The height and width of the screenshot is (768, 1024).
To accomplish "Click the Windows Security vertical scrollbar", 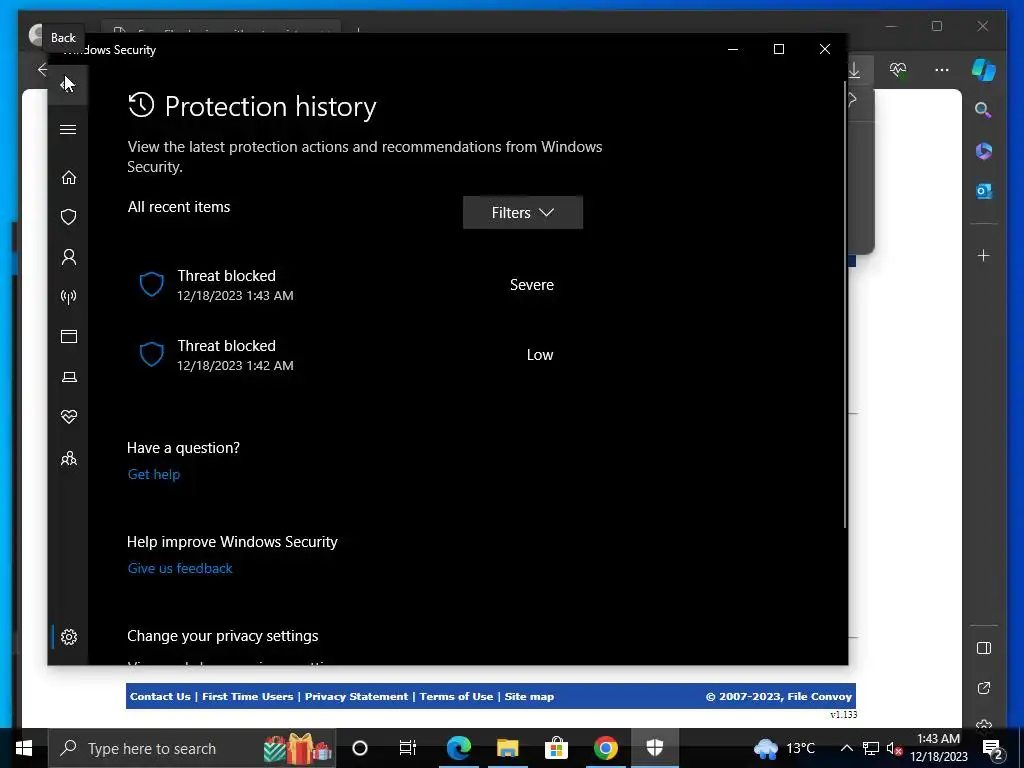I will pos(845,304).
